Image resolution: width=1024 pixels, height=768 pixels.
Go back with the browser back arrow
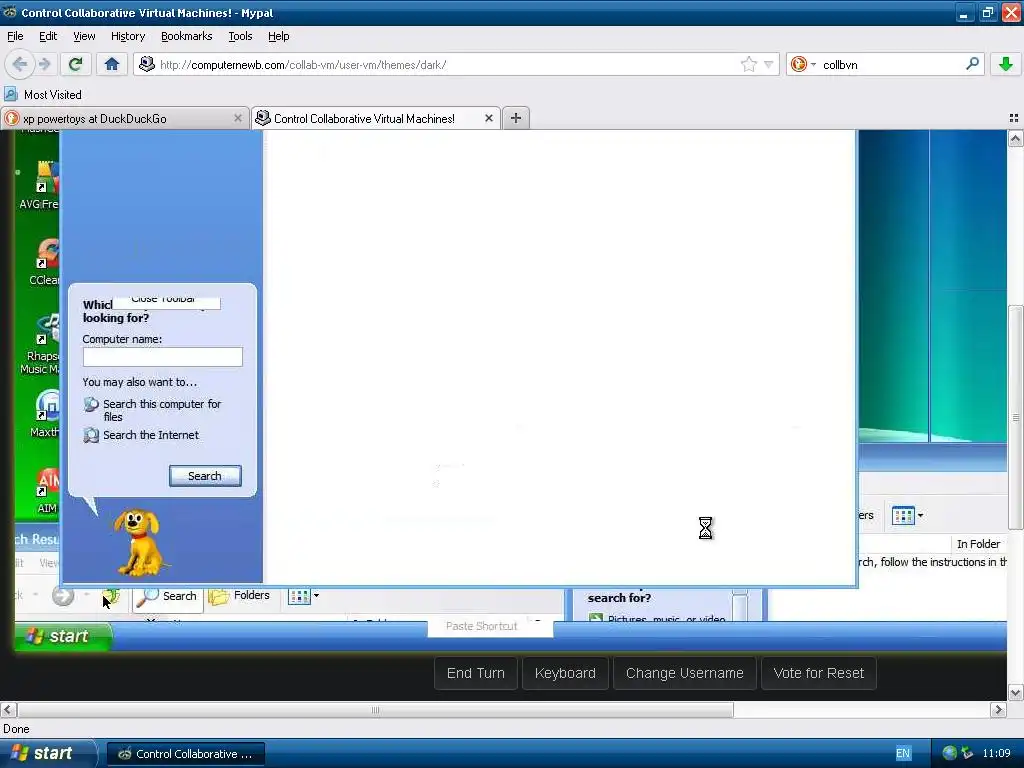coord(20,64)
